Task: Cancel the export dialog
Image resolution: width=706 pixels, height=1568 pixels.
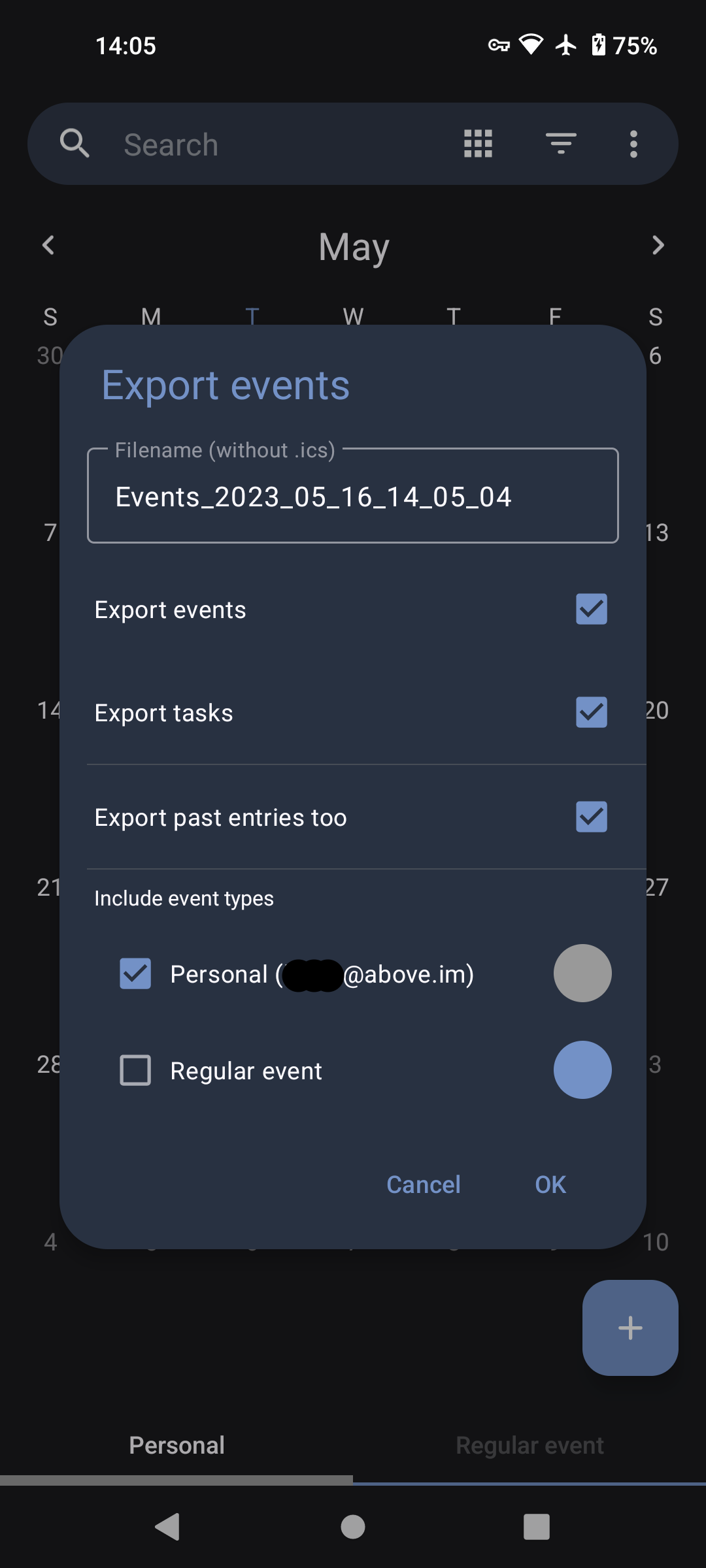Action: 424,1184
